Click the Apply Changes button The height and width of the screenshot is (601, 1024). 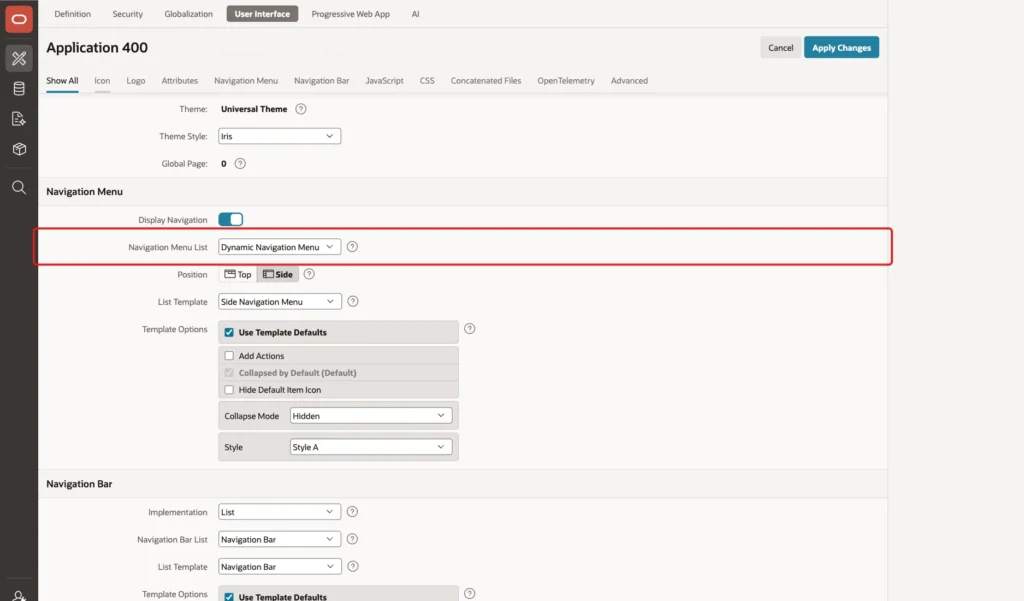coord(841,48)
